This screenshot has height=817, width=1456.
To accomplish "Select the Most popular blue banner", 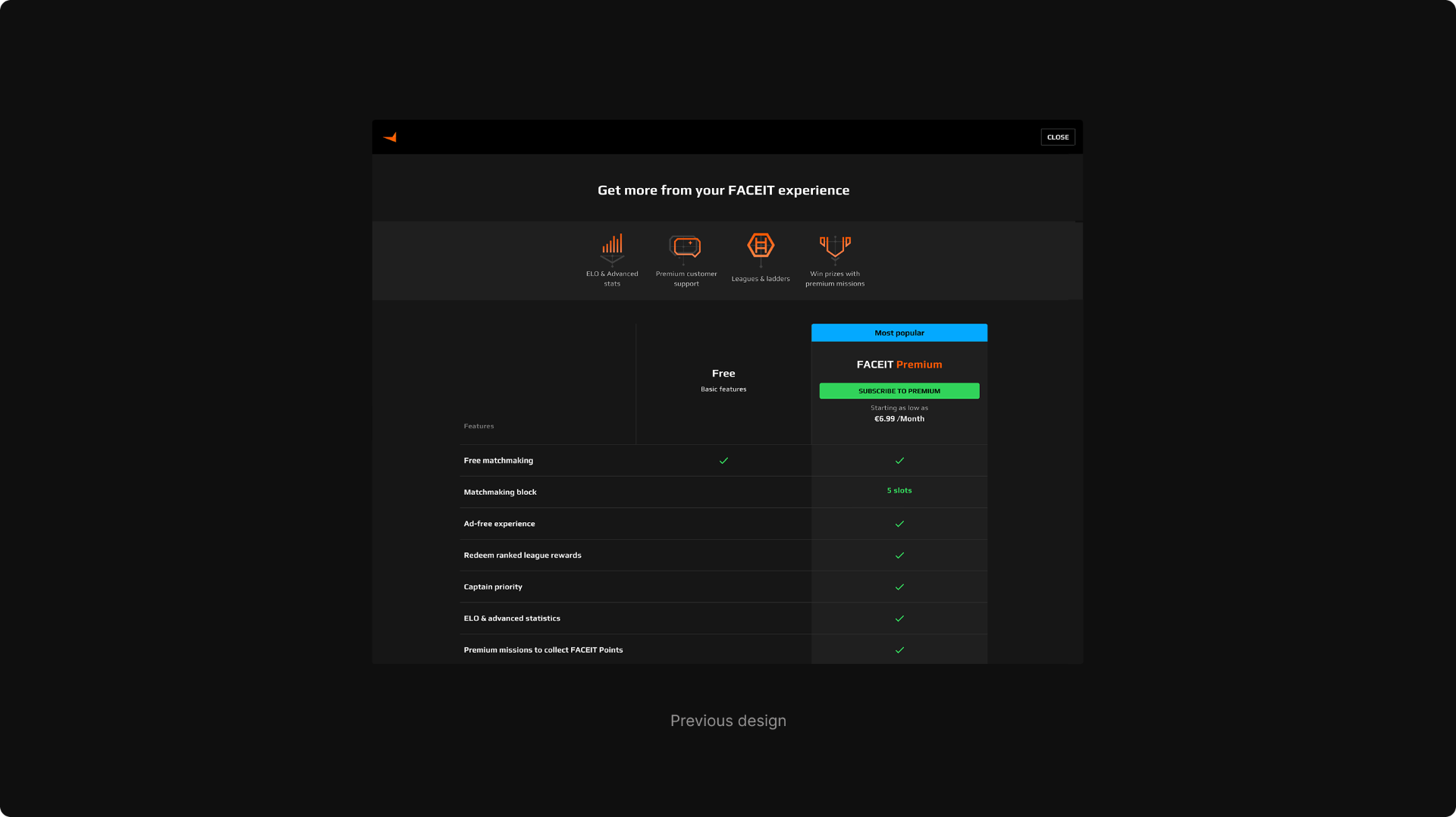I will click(x=899, y=333).
